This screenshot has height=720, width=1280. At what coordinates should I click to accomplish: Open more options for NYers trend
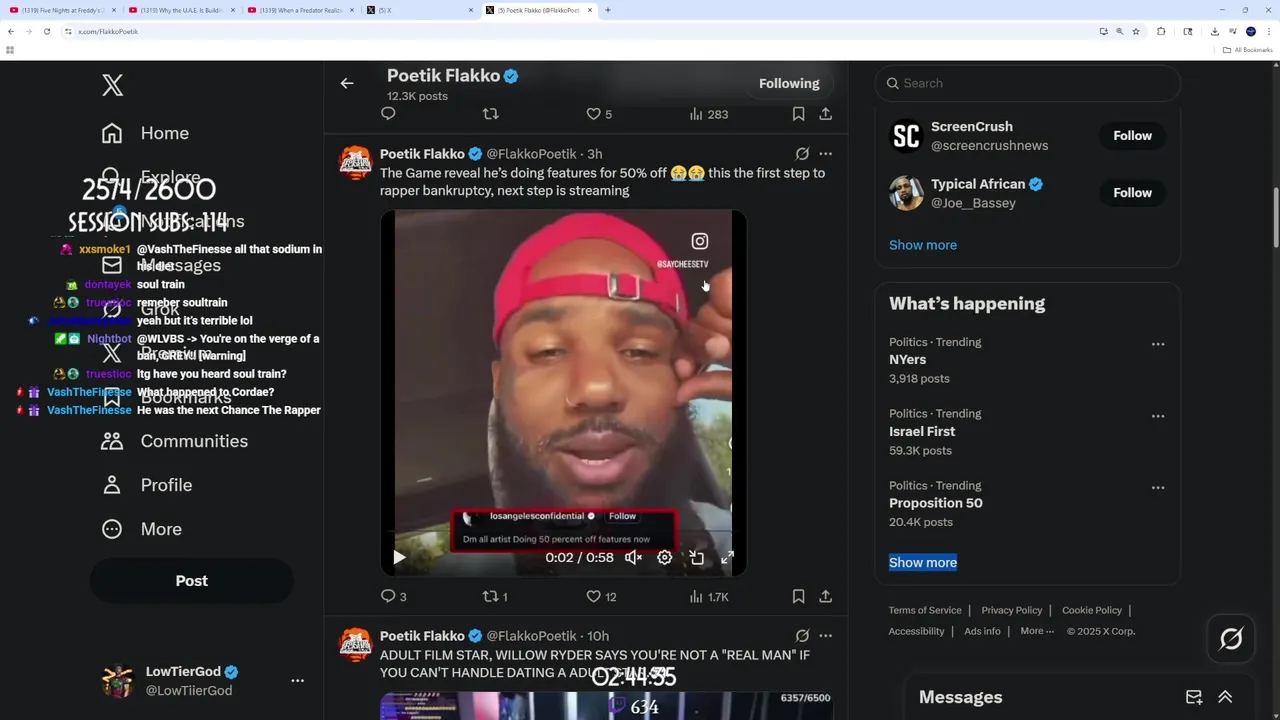click(1158, 344)
